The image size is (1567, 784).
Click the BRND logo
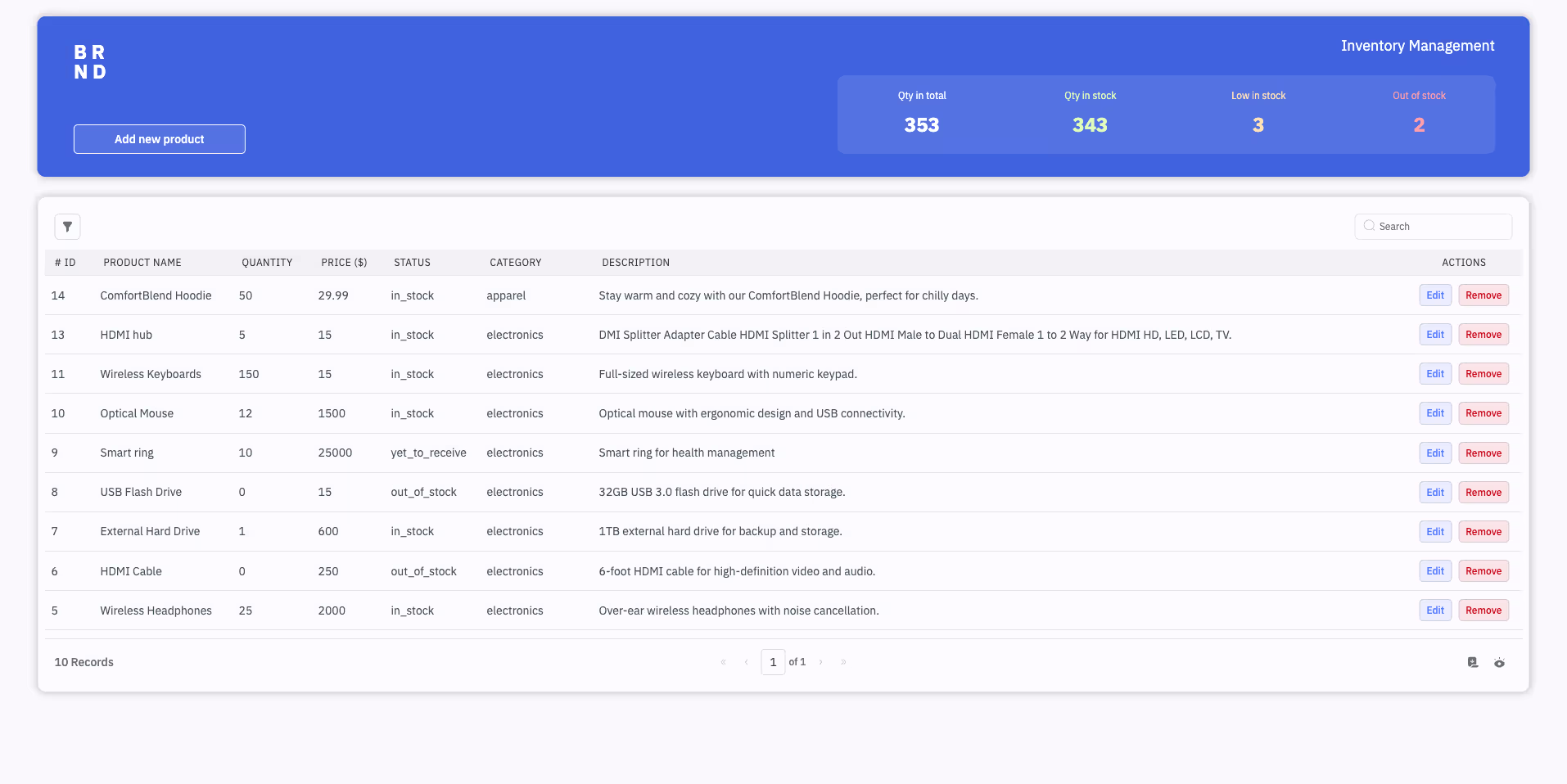coord(90,62)
